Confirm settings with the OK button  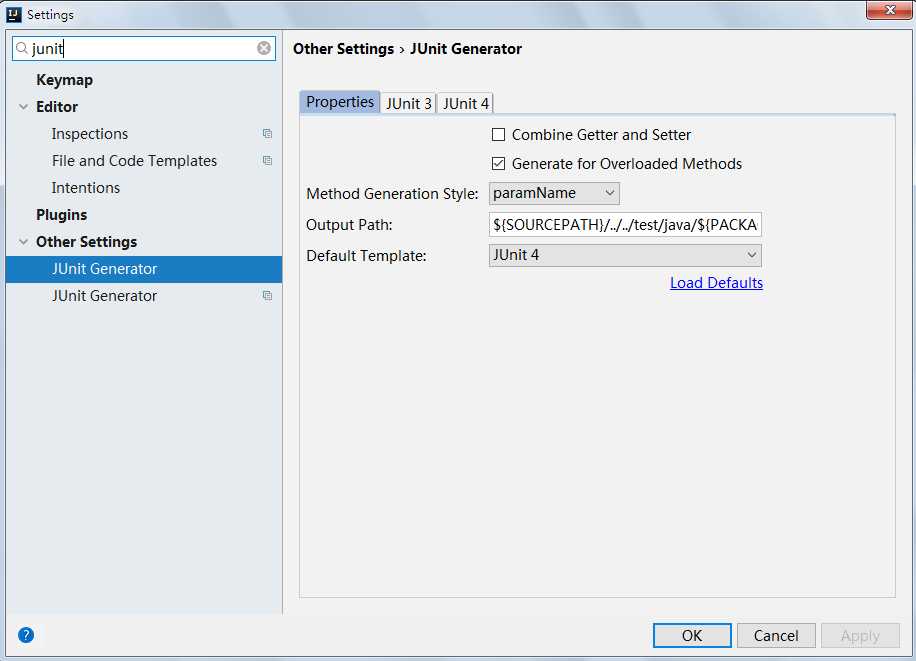point(692,635)
